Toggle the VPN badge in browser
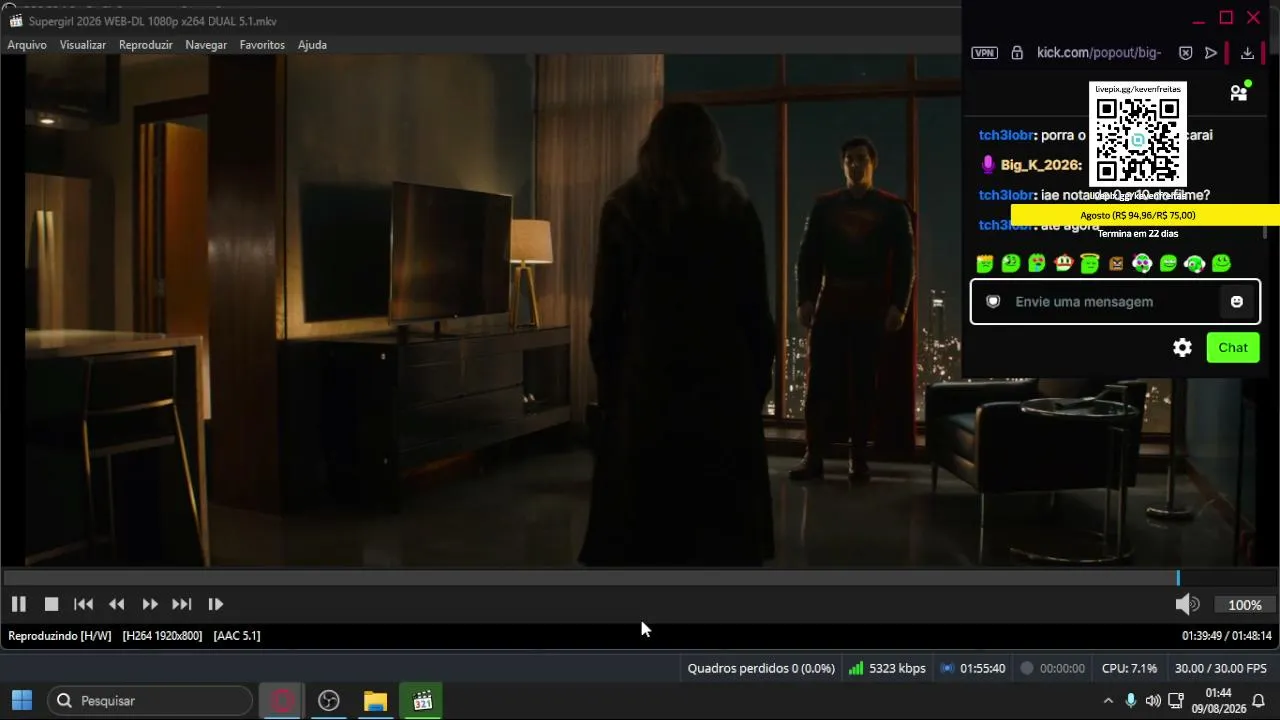 [985, 53]
